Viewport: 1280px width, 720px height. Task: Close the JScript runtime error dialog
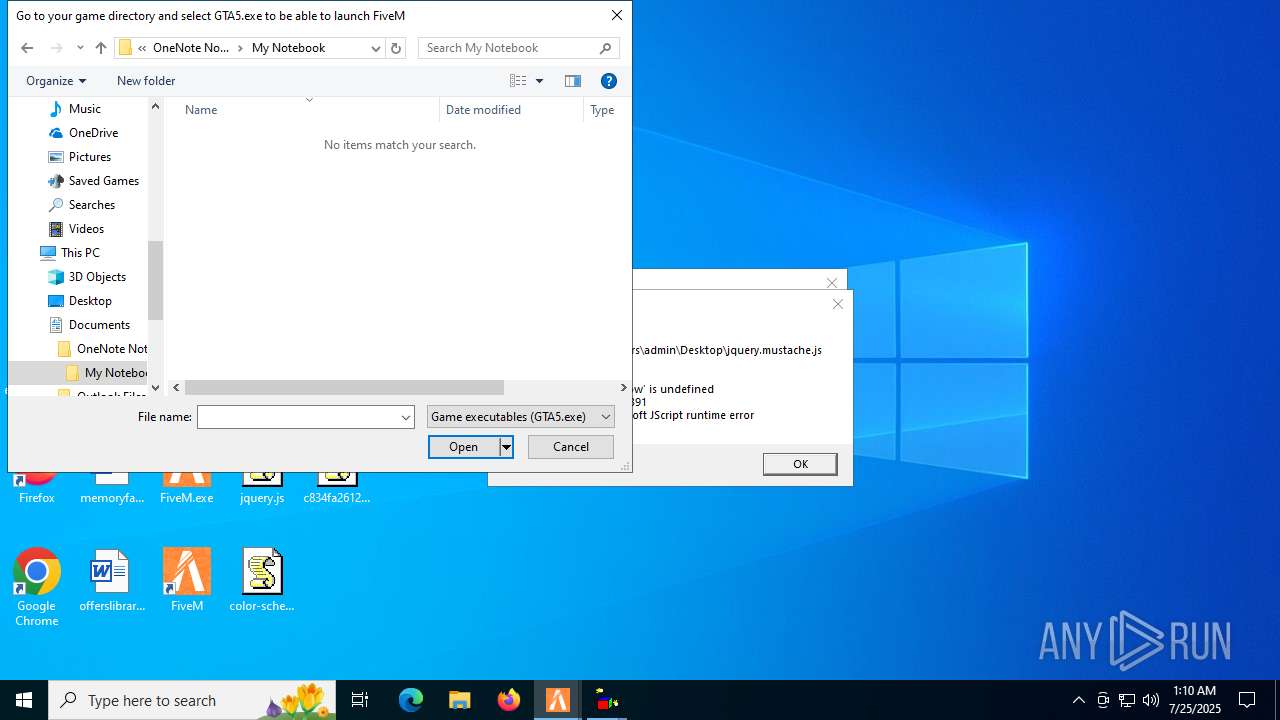pos(838,304)
